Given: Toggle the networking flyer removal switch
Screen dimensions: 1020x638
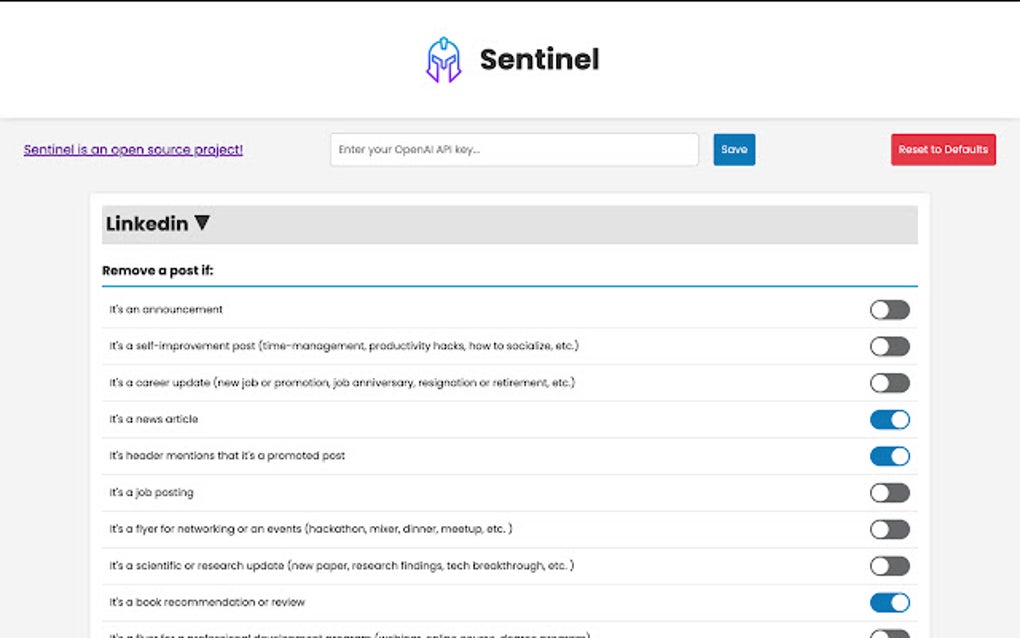Looking at the screenshot, I should [889, 529].
